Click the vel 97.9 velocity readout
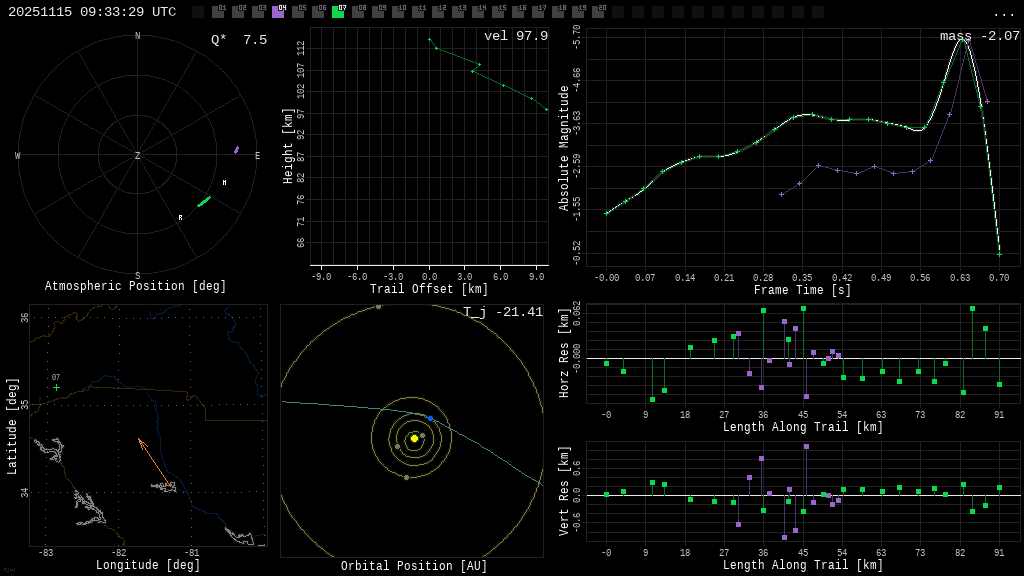The height and width of the screenshot is (576, 1024). pos(516,36)
